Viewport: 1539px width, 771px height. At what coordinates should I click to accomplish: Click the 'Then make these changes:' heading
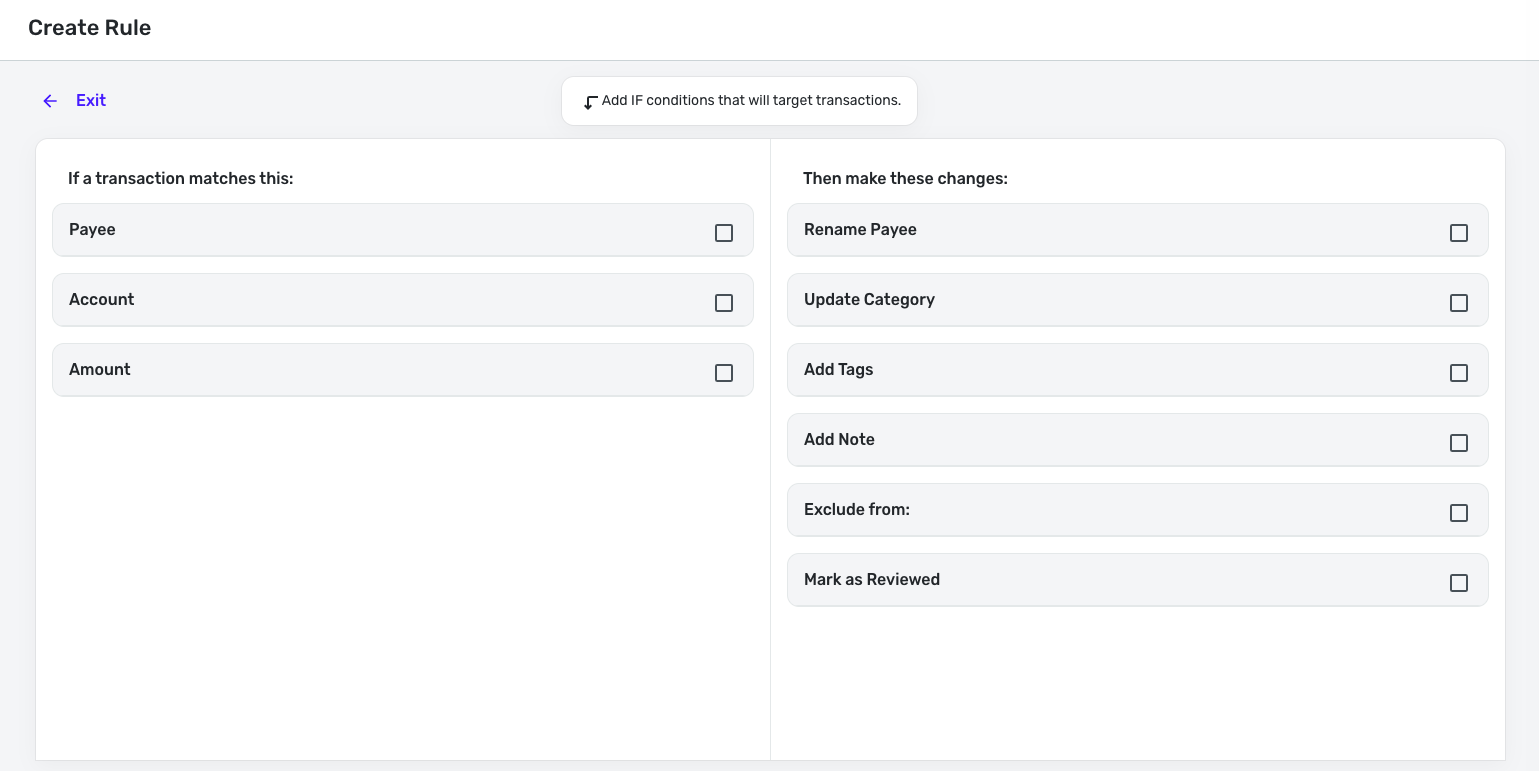[905, 179]
